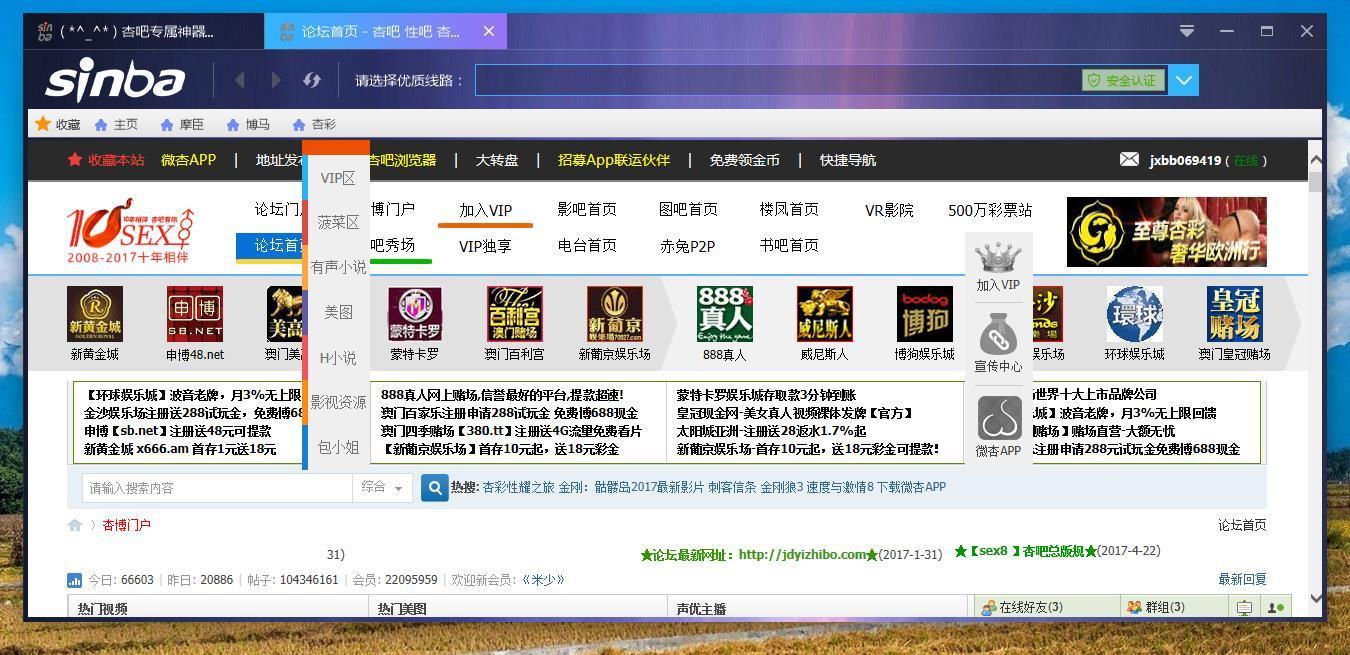Click the blue search magnifier button

[435, 488]
